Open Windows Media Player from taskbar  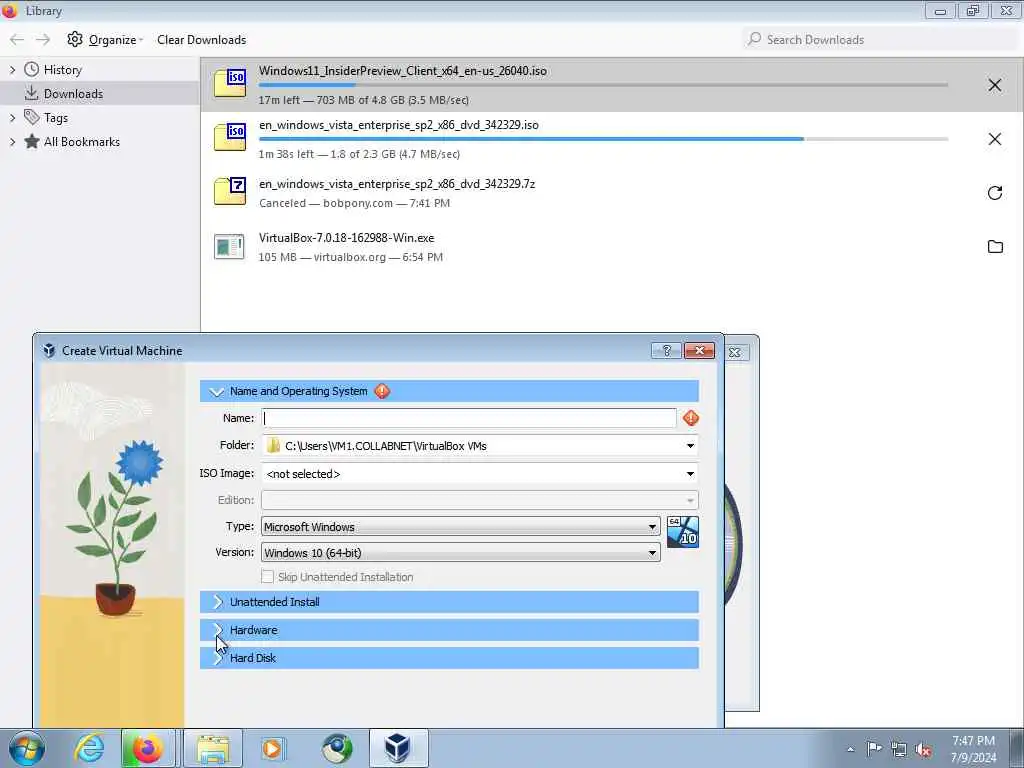point(272,748)
